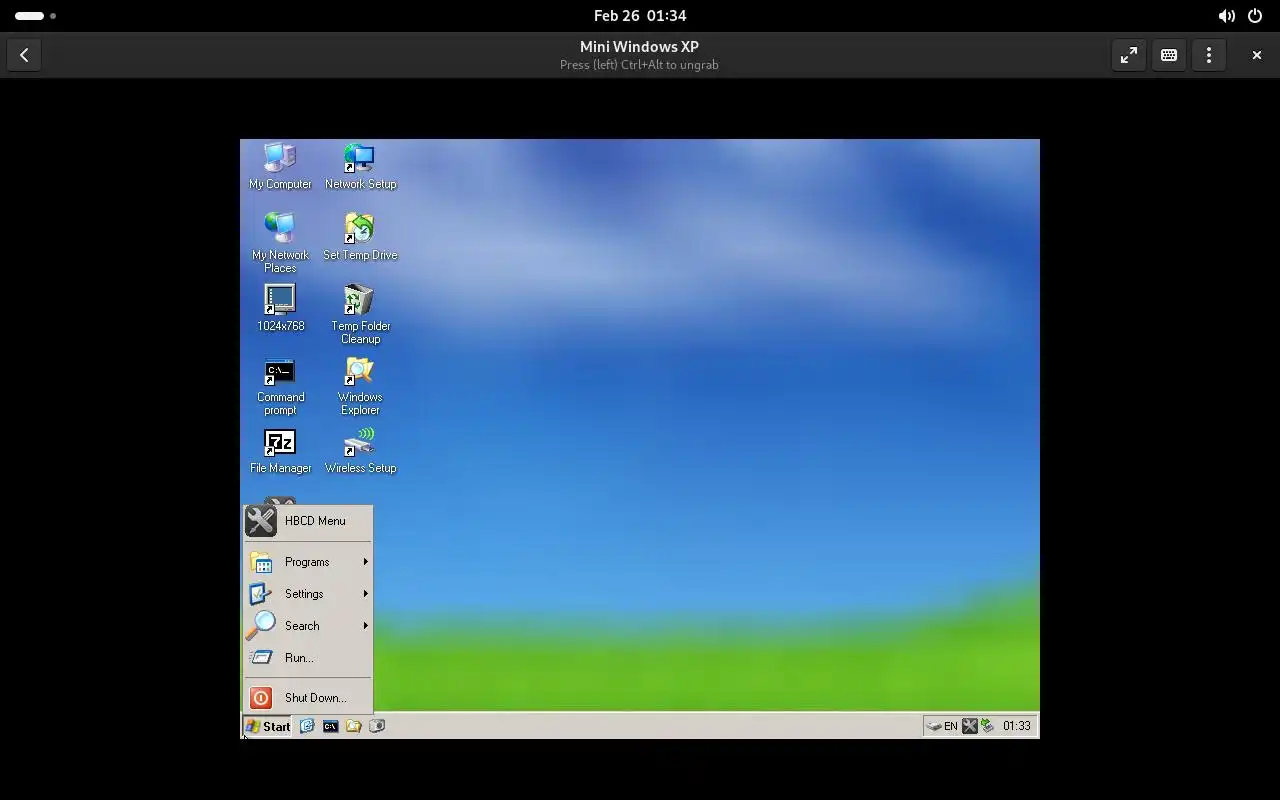The width and height of the screenshot is (1280, 800).
Task: Open the Settings submenu
Action: tap(308, 594)
